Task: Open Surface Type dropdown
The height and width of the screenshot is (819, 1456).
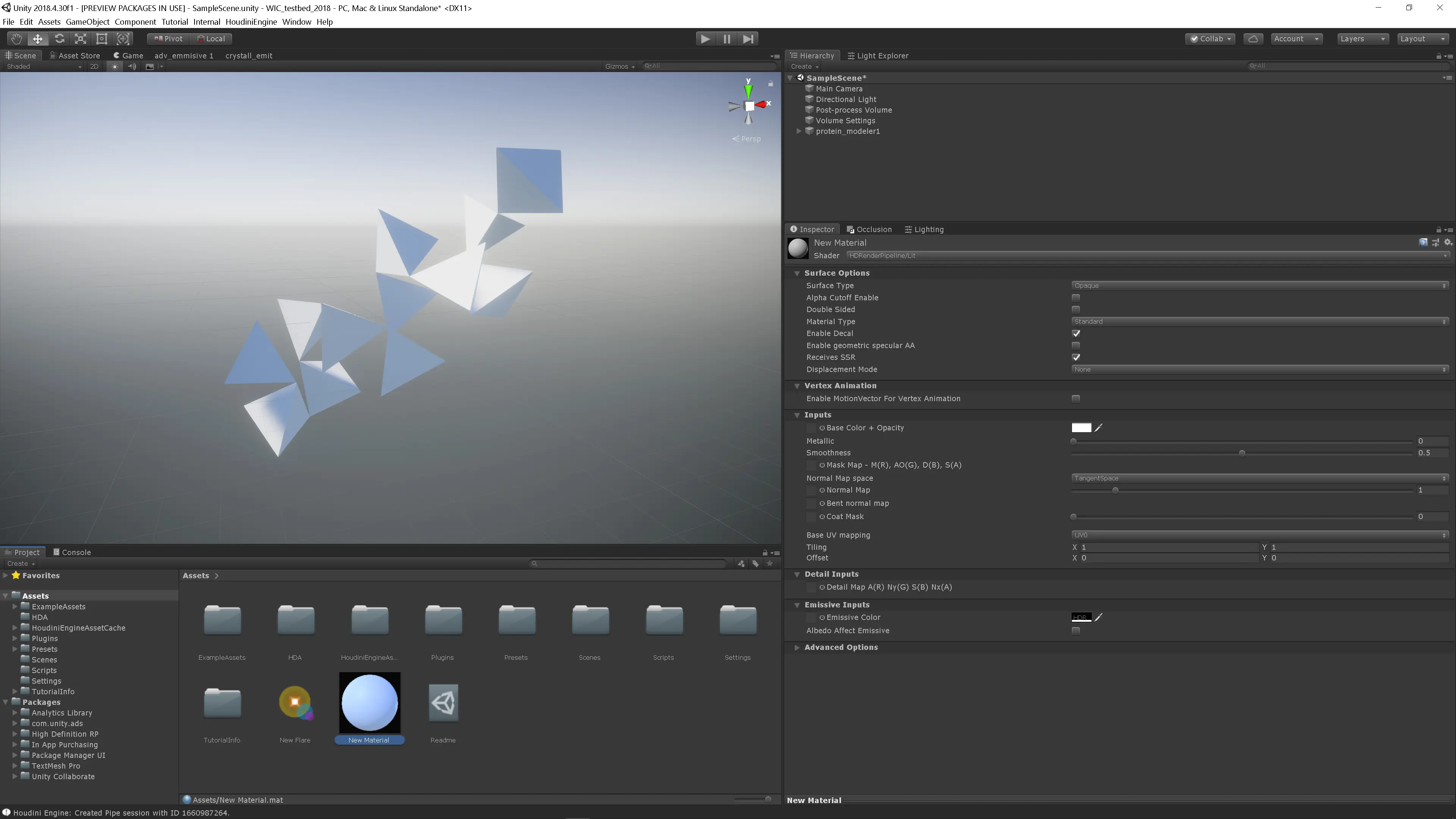Action: [x=1260, y=286]
